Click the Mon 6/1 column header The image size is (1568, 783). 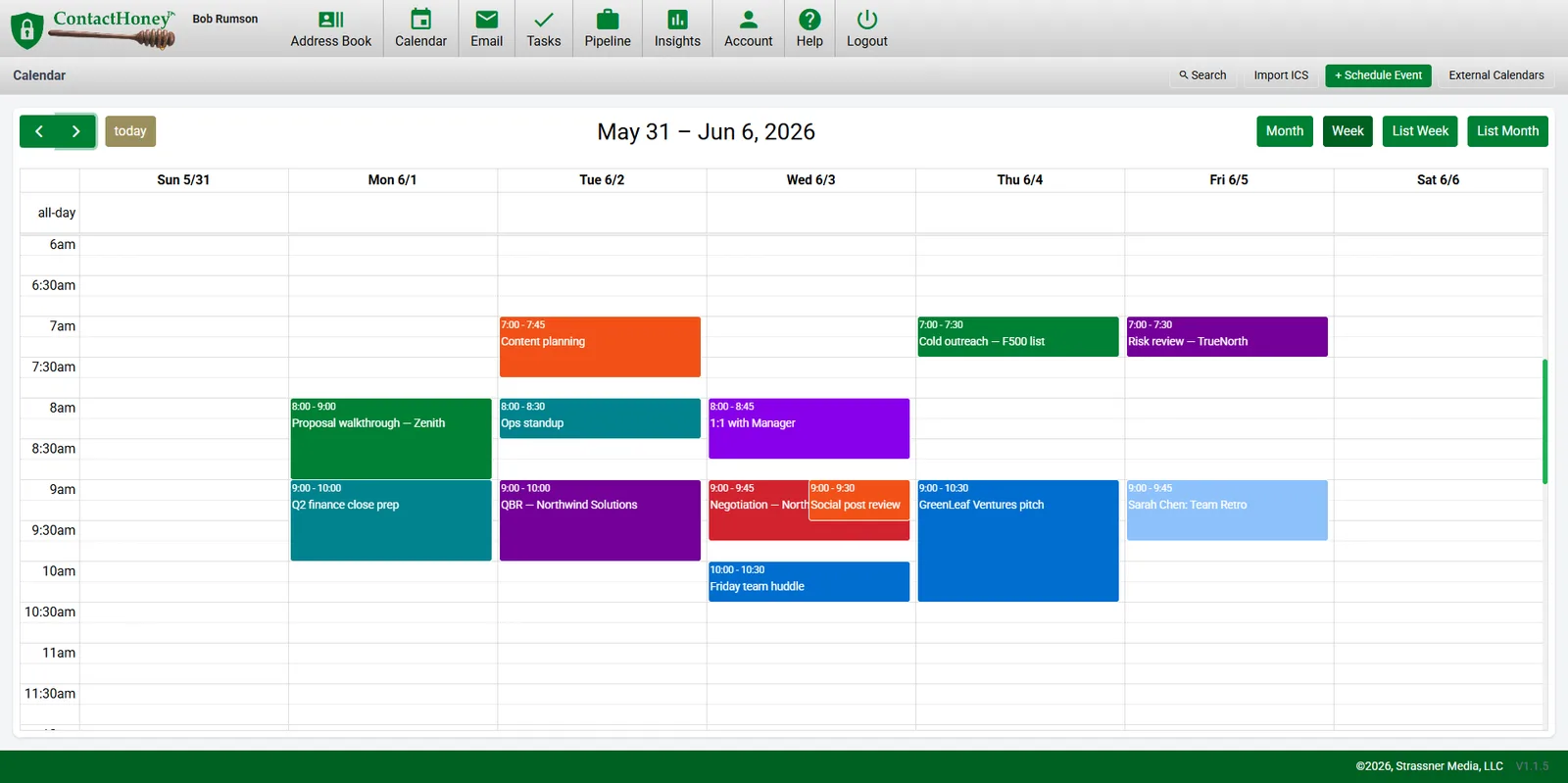(x=392, y=180)
